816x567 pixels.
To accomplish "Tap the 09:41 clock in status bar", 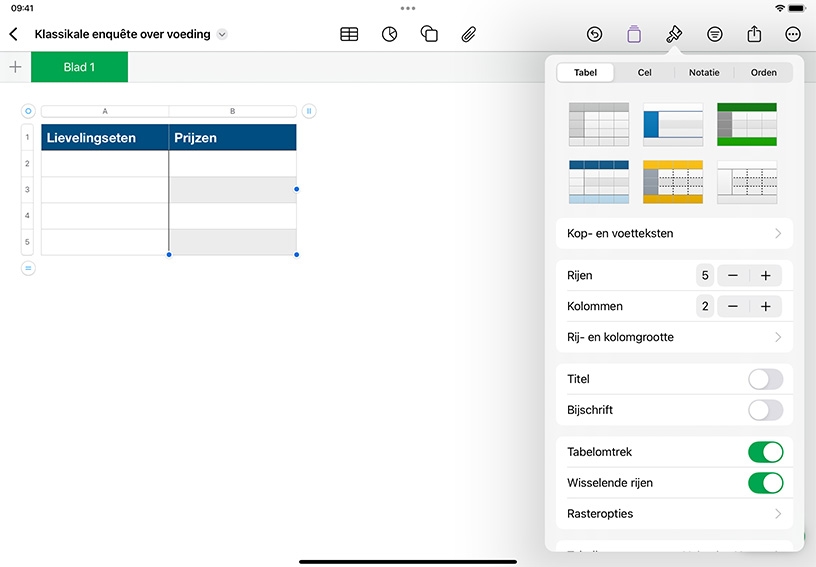I will [x=22, y=8].
